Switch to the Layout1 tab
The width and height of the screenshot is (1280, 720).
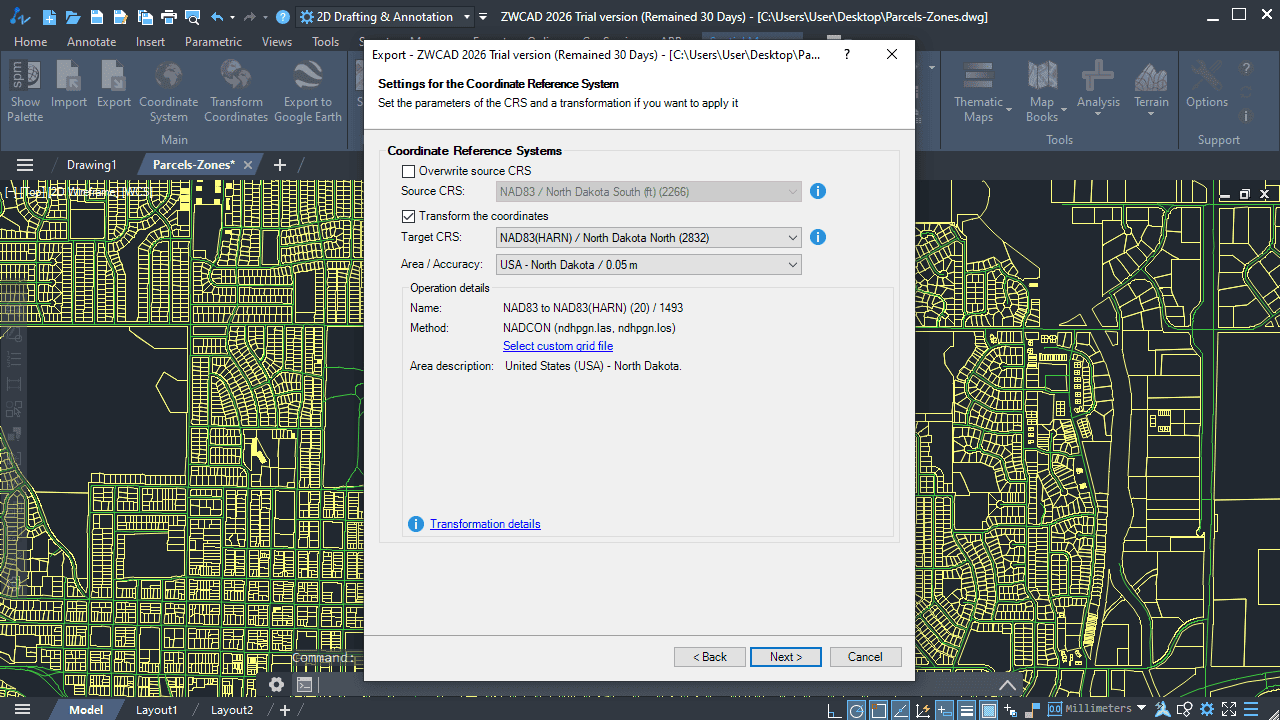pos(157,710)
